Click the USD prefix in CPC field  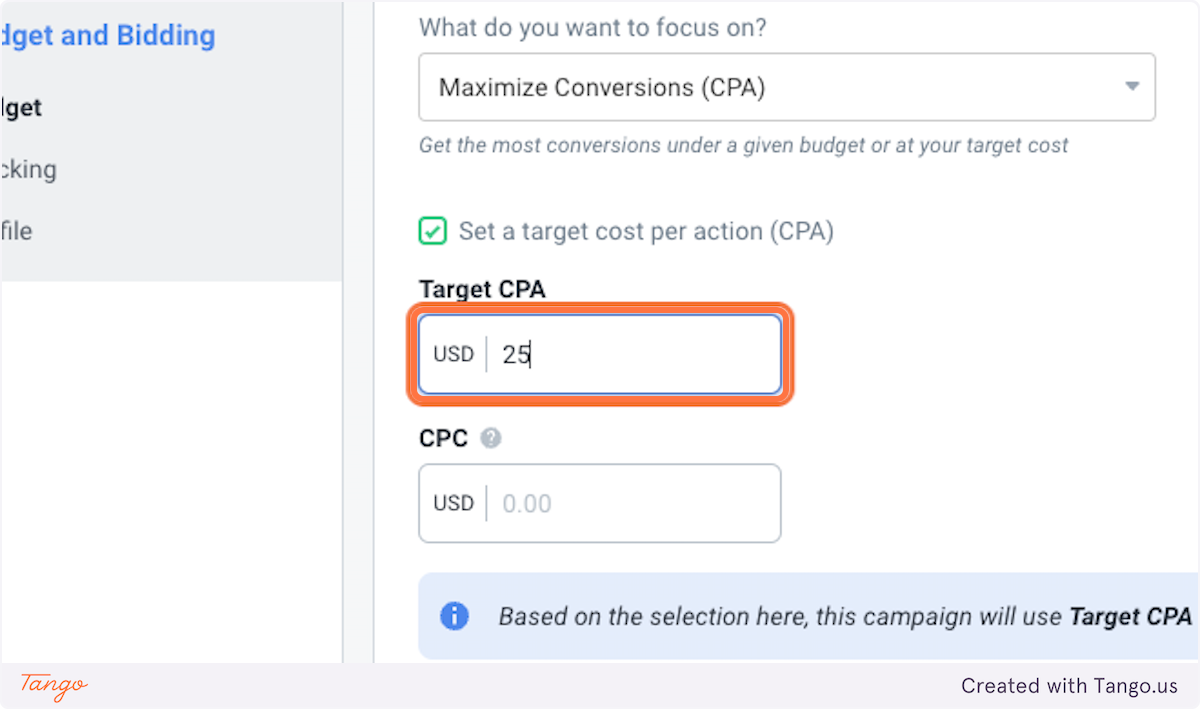[x=453, y=503]
